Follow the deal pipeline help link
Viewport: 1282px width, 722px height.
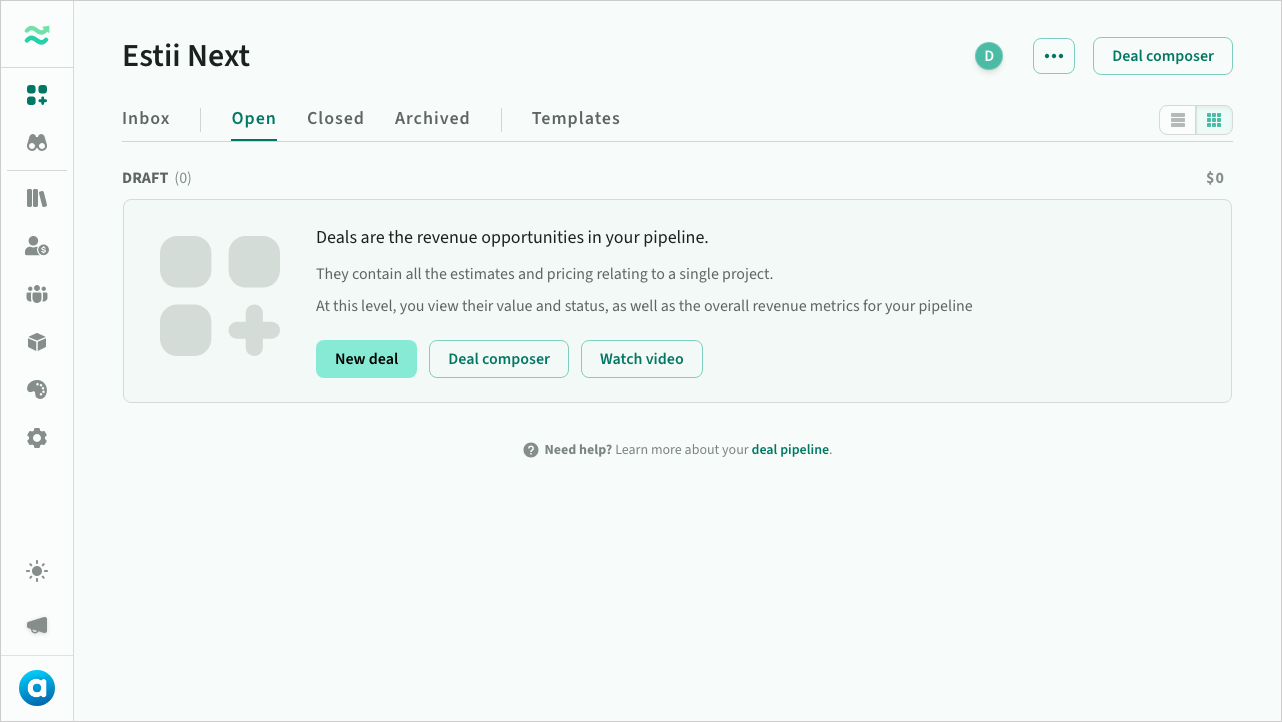pos(790,450)
